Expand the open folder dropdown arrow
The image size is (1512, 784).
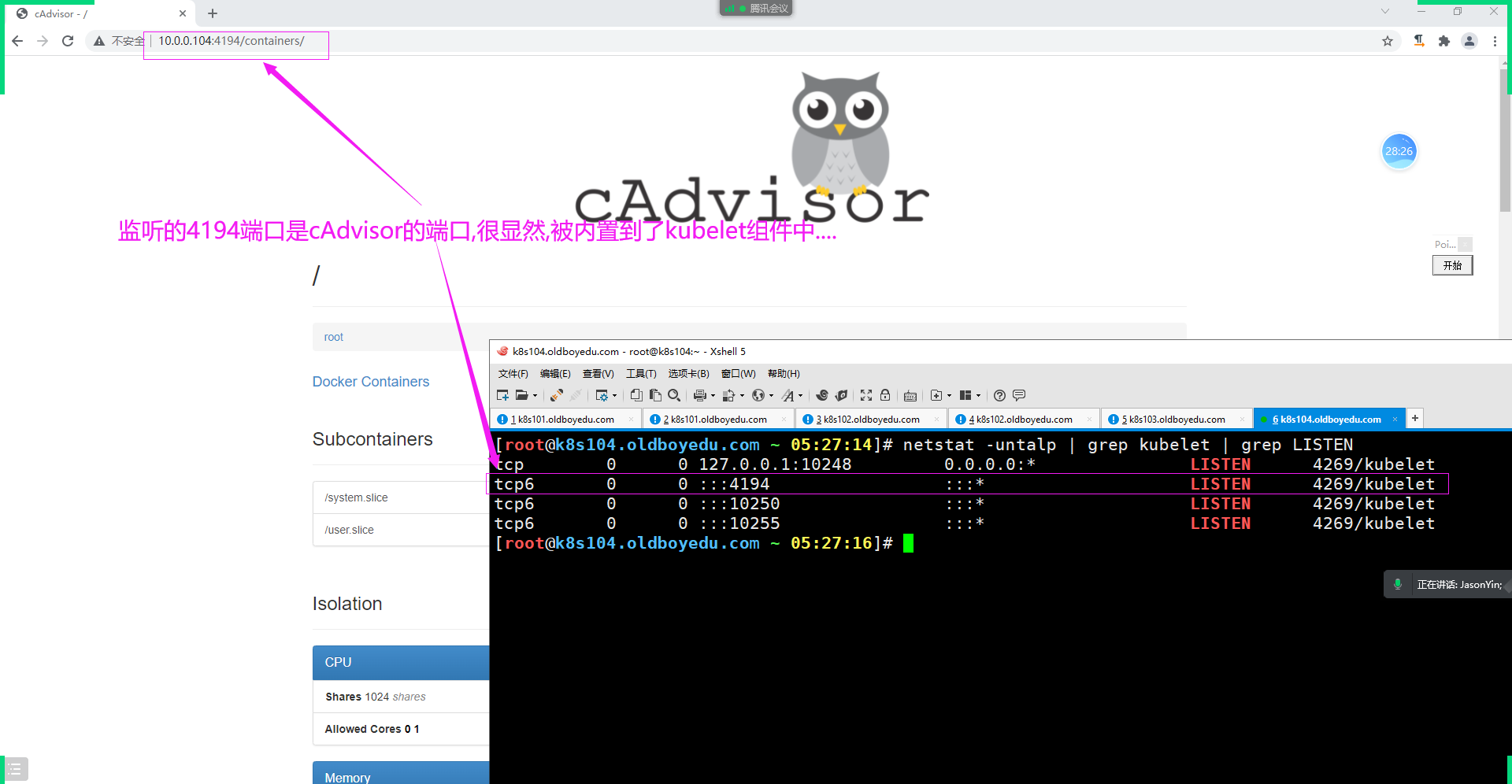[x=535, y=396]
